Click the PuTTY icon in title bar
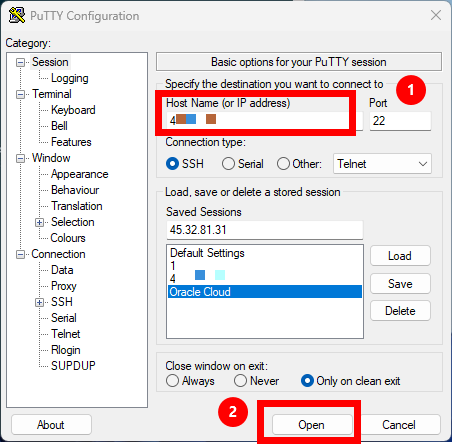Viewport: 452px width, 444px height. [17, 15]
